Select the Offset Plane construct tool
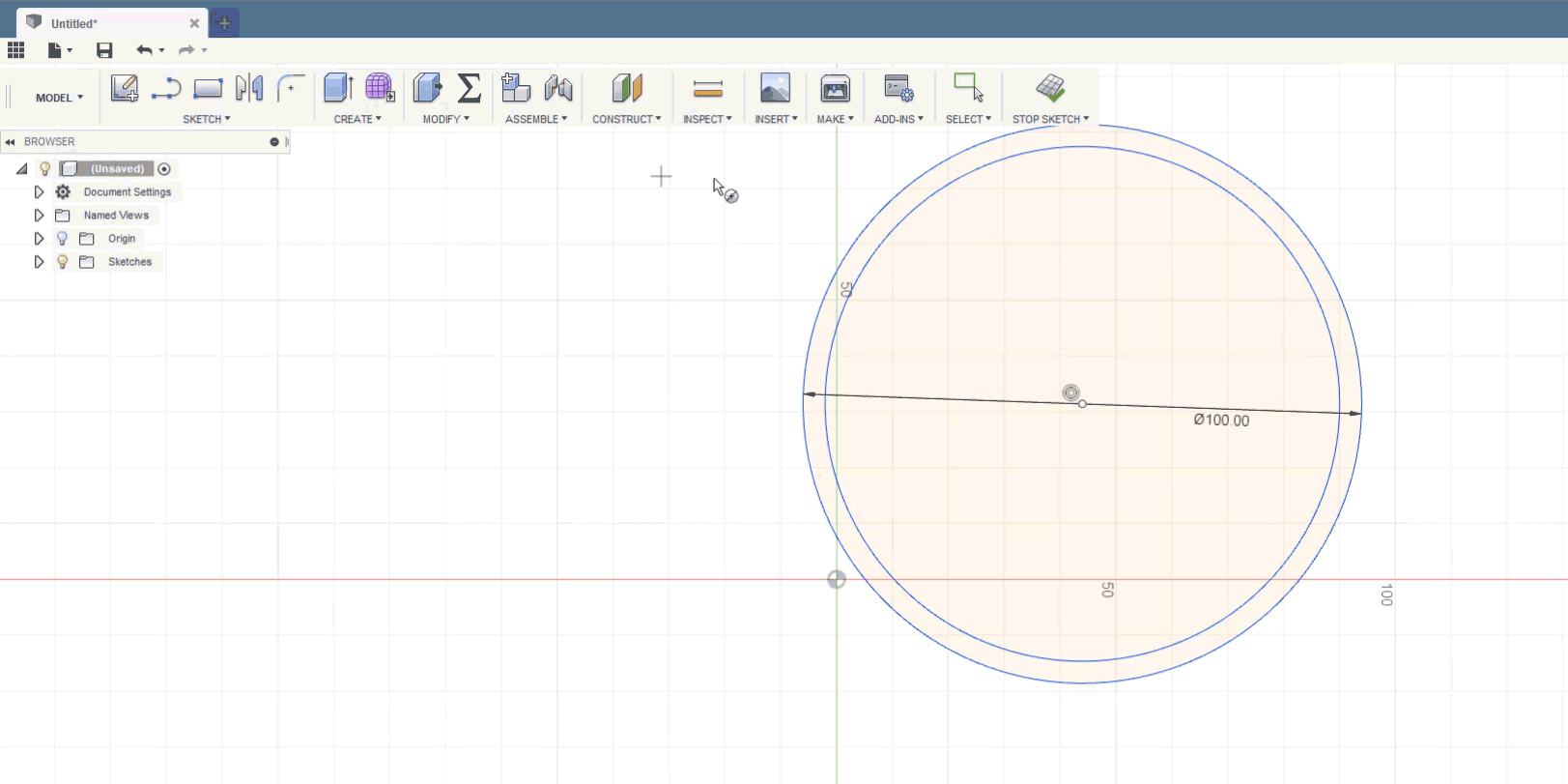 click(627, 88)
